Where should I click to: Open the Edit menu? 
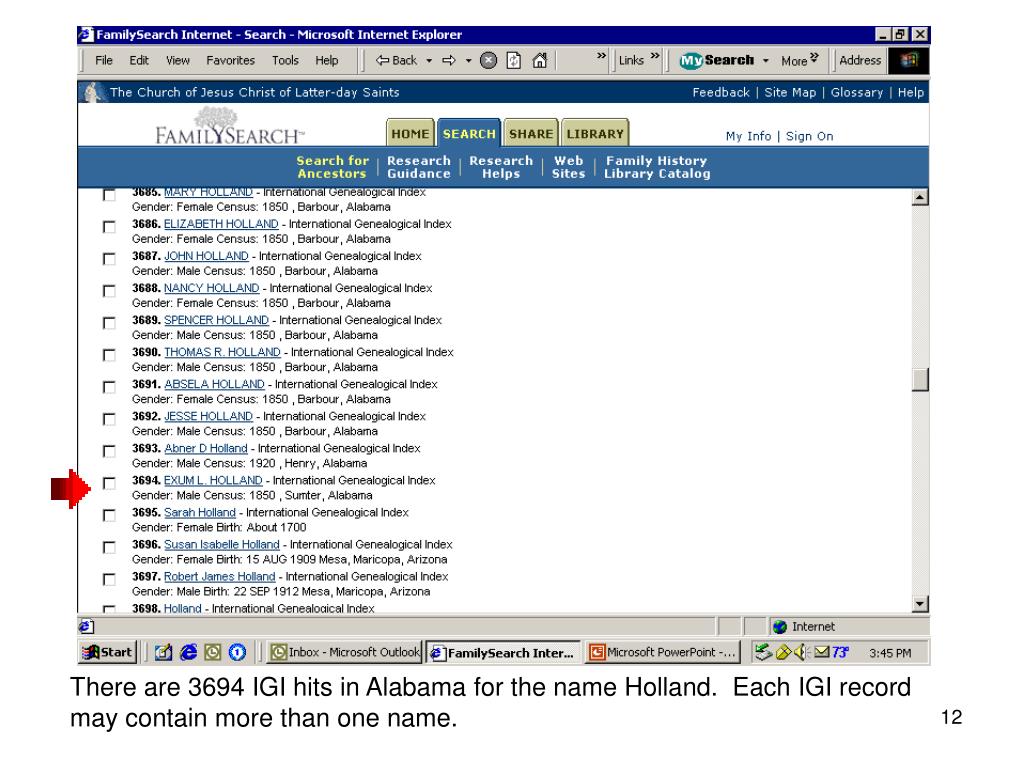pos(138,61)
